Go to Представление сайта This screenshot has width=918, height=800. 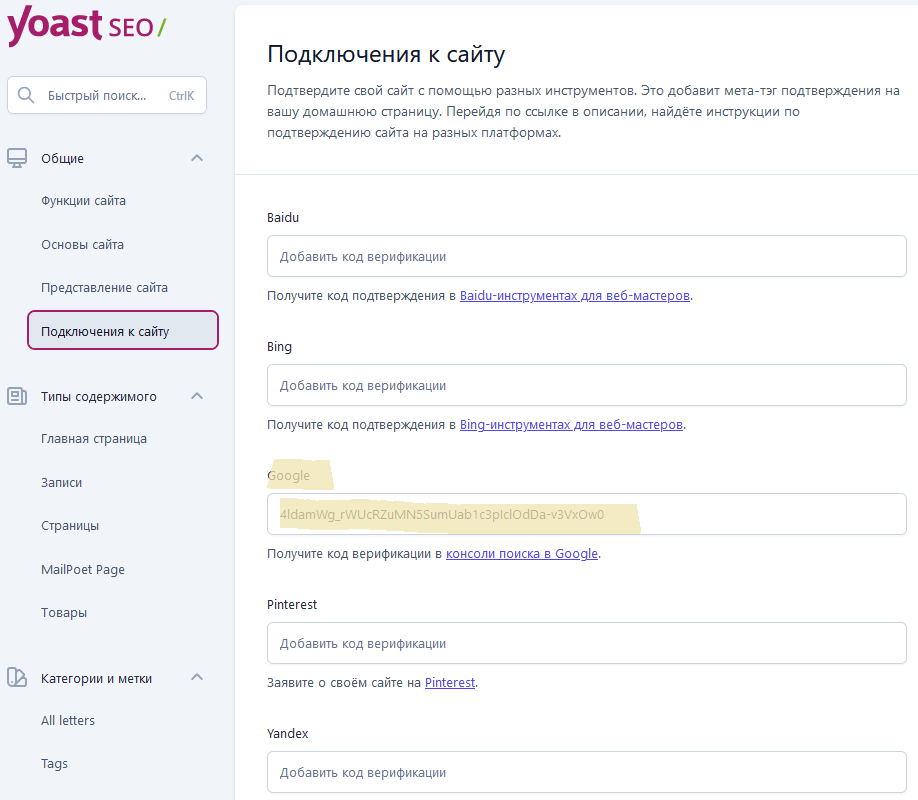[104, 288]
